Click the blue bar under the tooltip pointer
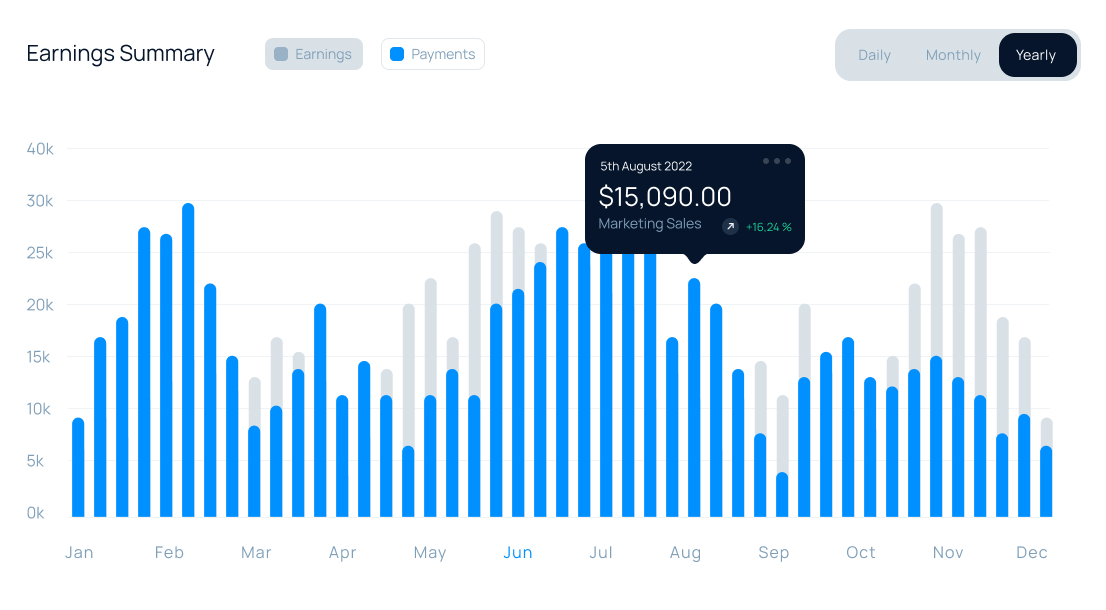Image resolution: width=1106 pixels, height=610 pixels. click(x=694, y=400)
